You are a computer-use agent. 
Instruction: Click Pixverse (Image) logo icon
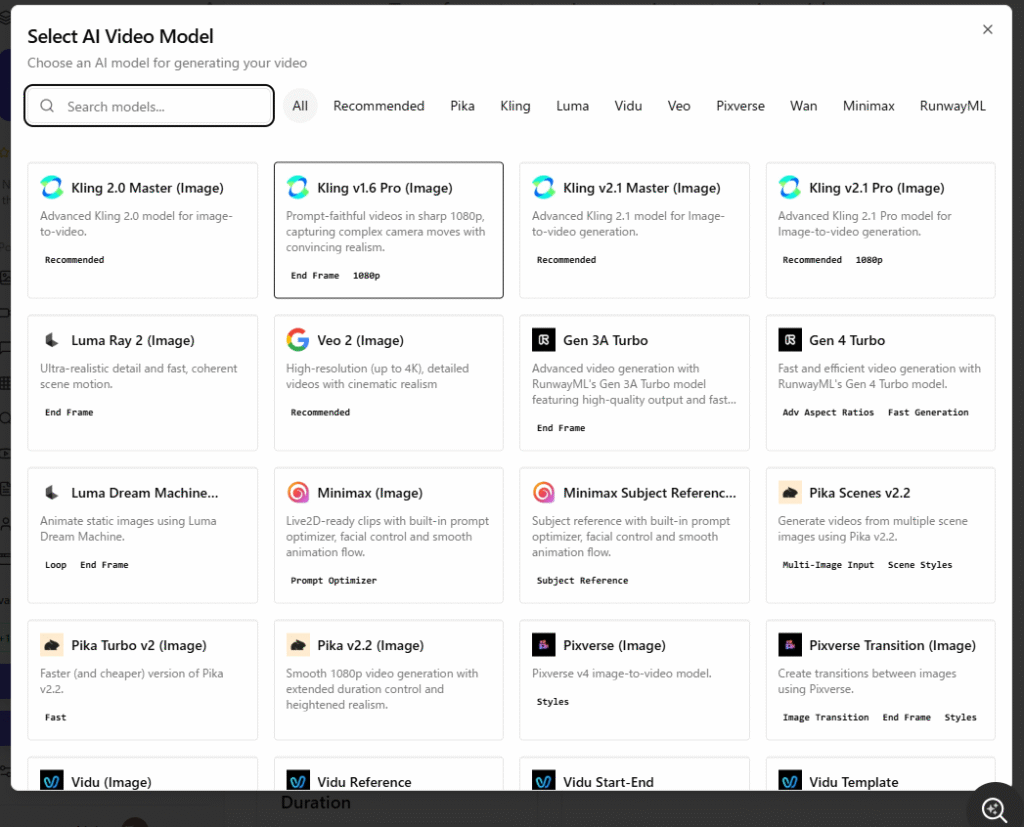coord(543,645)
